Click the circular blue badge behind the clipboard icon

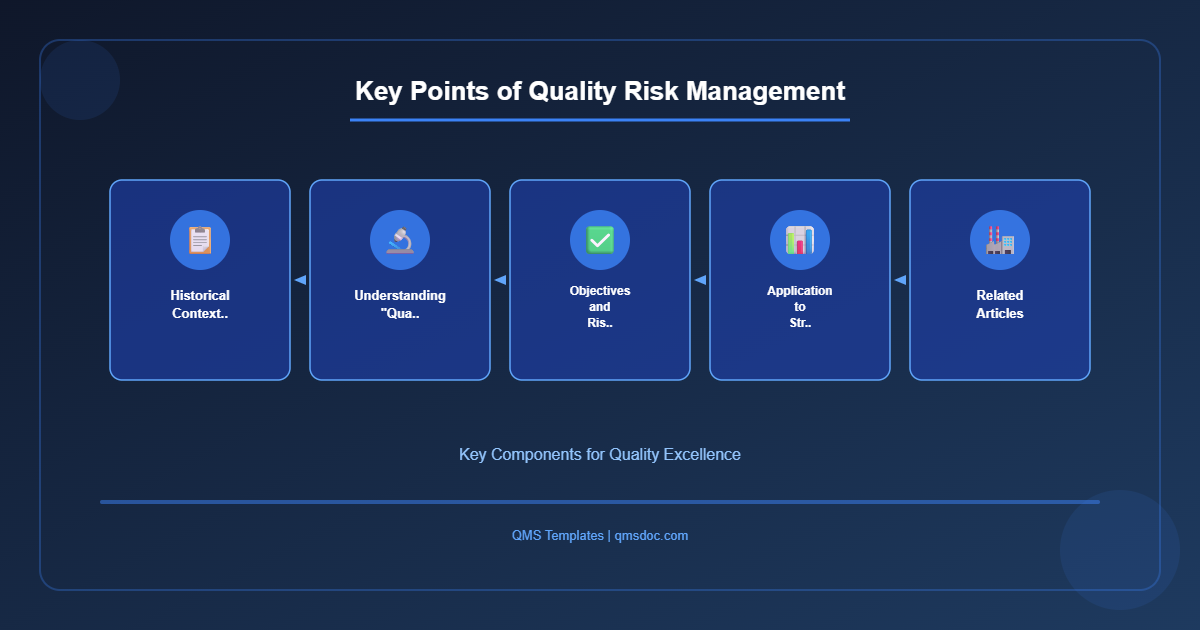click(x=199, y=239)
